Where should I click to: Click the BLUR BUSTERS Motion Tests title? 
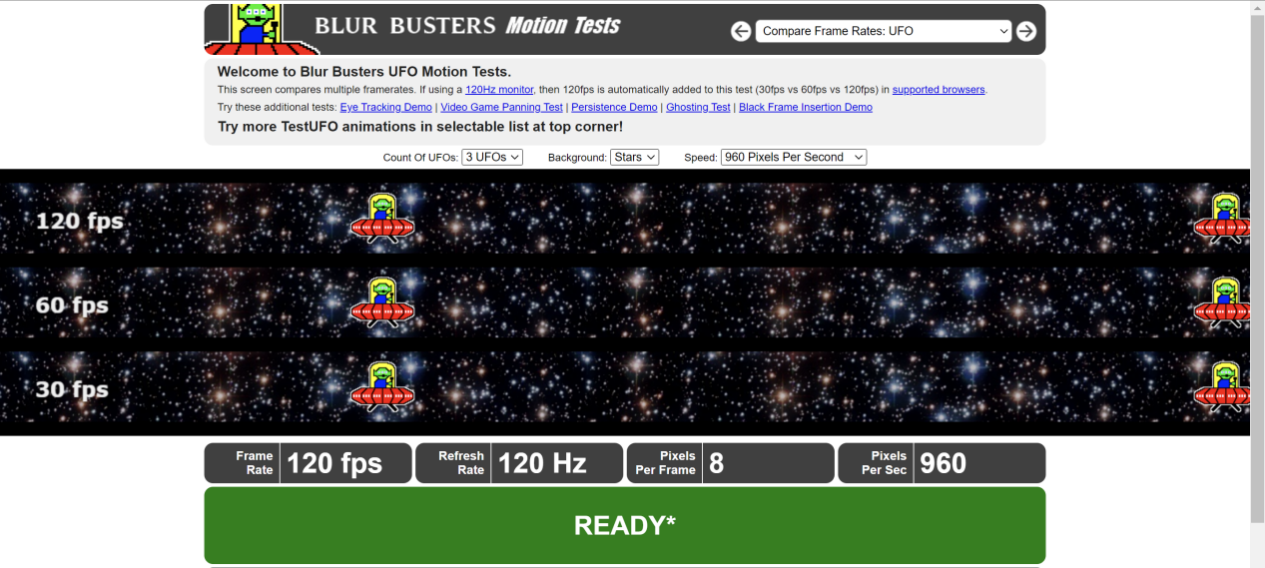(x=467, y=26)
